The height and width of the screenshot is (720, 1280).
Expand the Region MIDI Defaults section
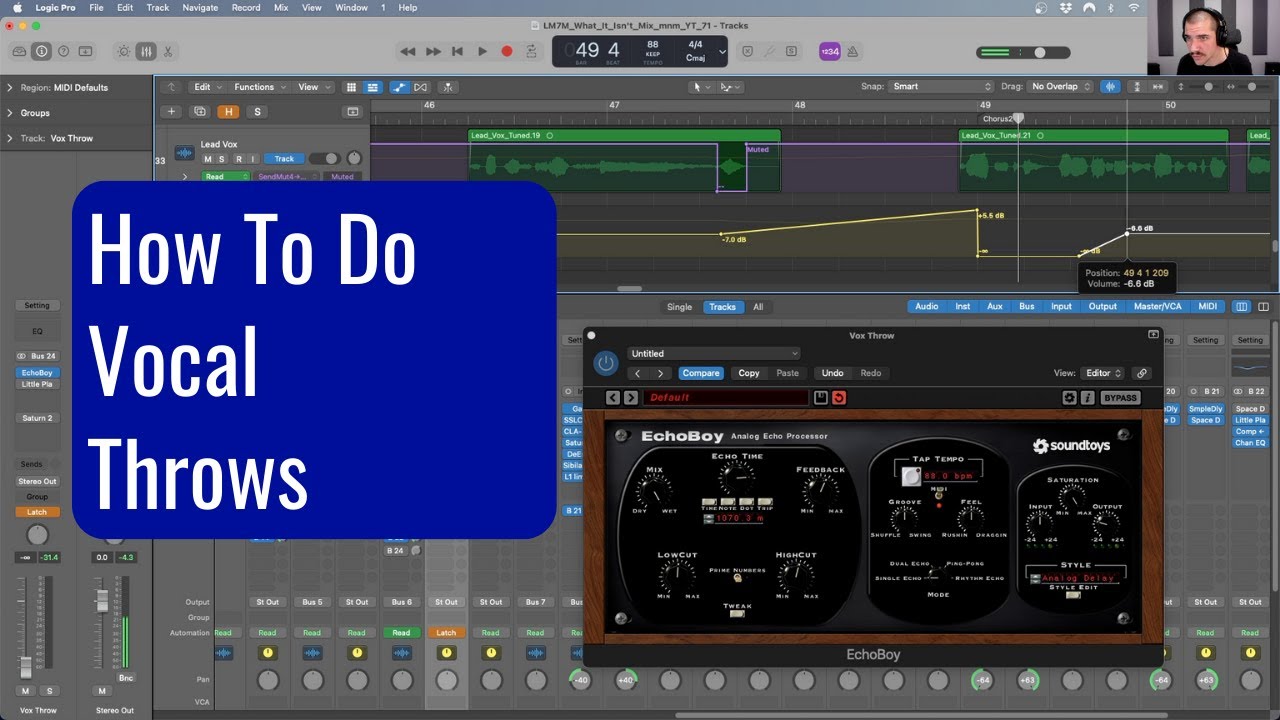10,87
